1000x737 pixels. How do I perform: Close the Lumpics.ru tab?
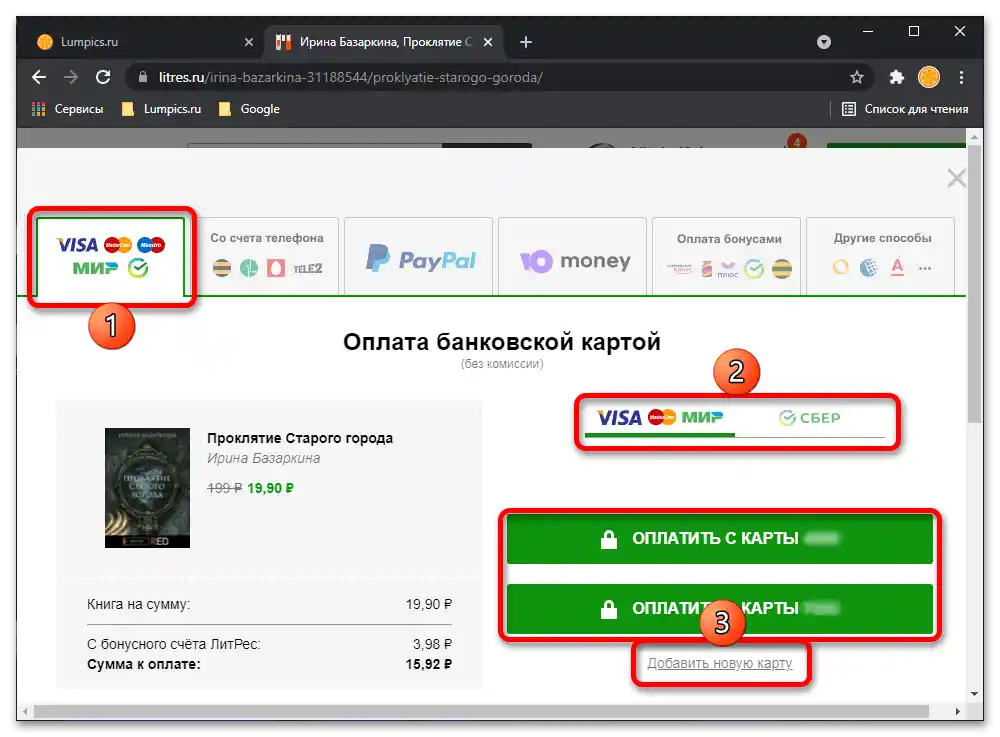[249, 42]
